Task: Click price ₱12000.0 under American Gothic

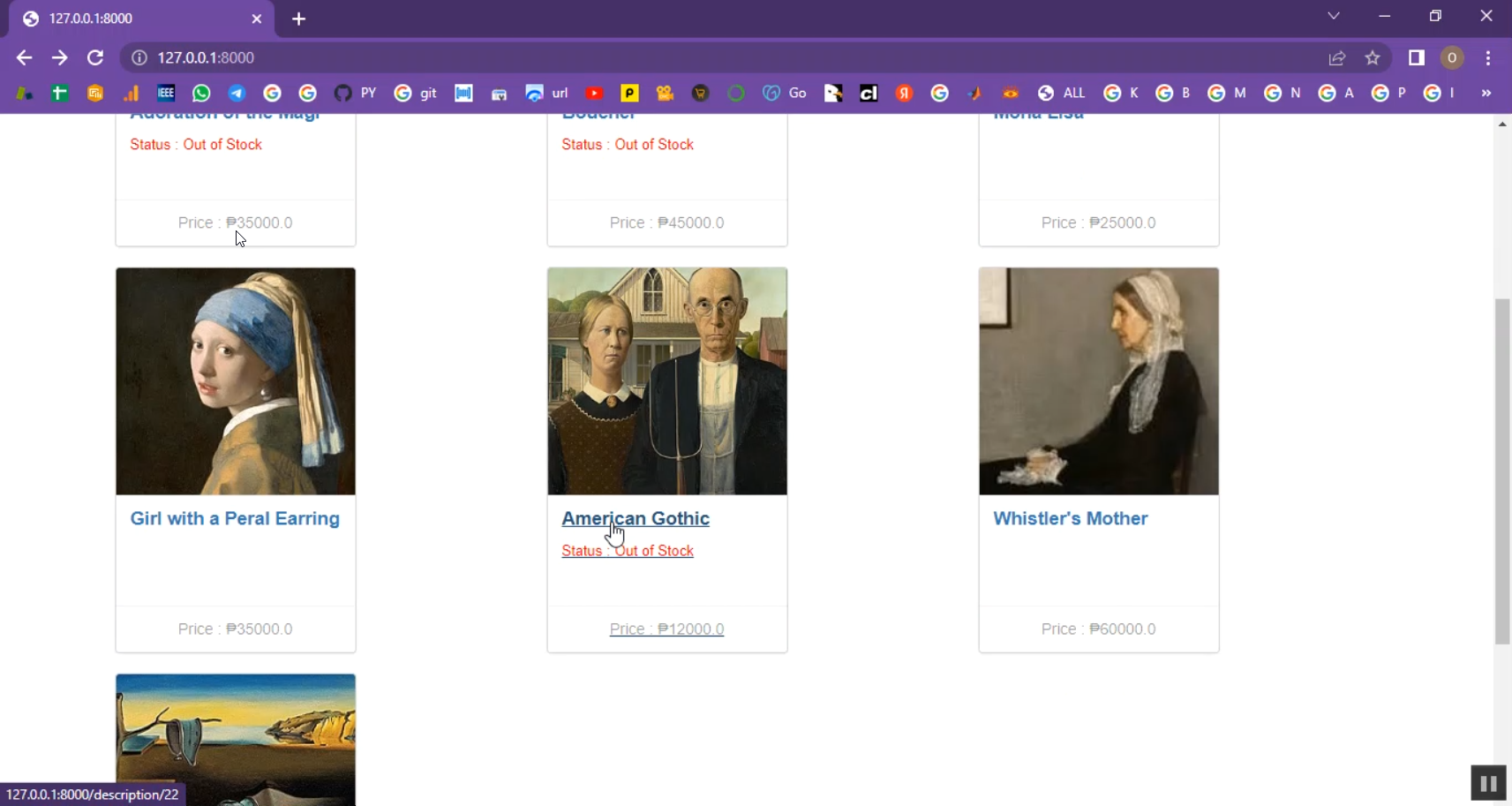Action: coord(667,629)
